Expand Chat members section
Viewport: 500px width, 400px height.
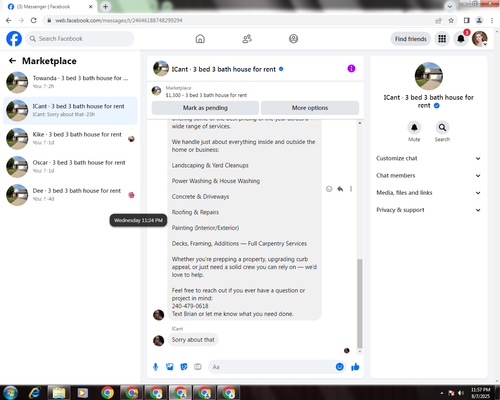[x=428, y=176]
